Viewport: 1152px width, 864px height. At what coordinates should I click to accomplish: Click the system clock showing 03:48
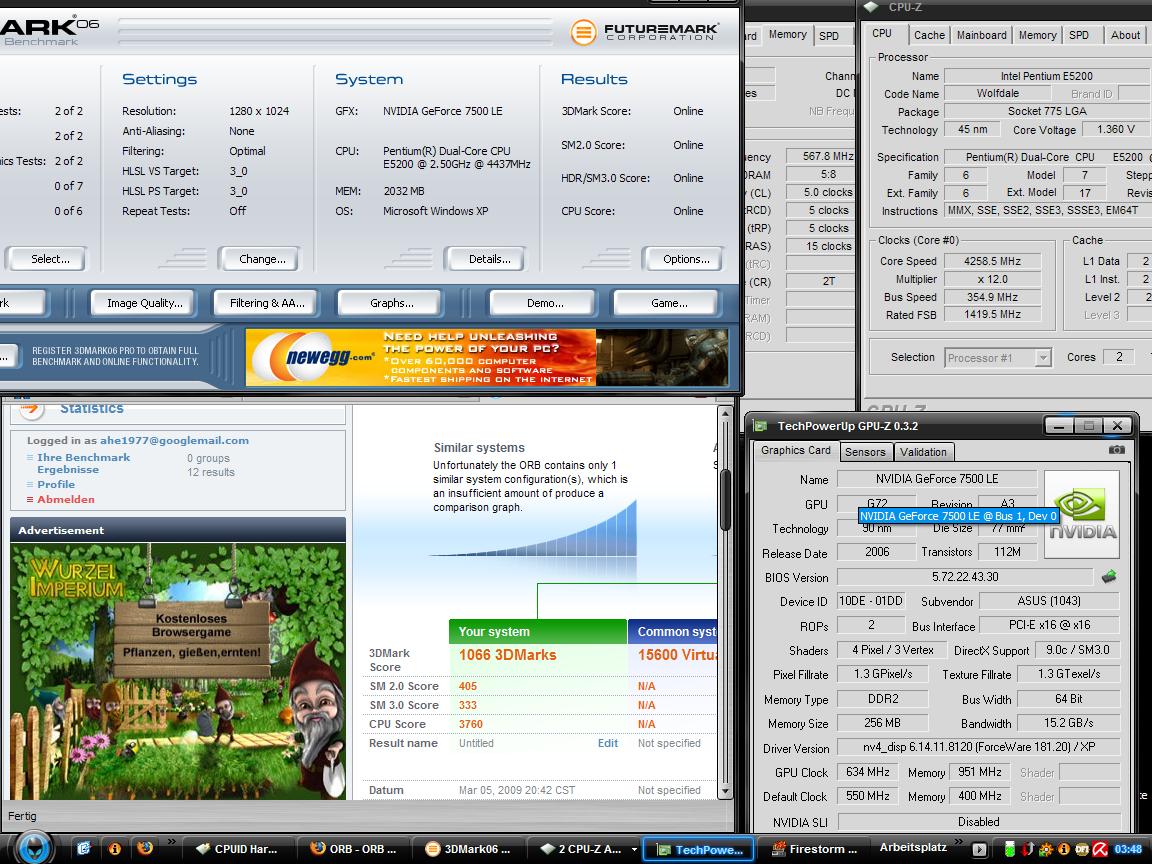[x=1128, y=849]
